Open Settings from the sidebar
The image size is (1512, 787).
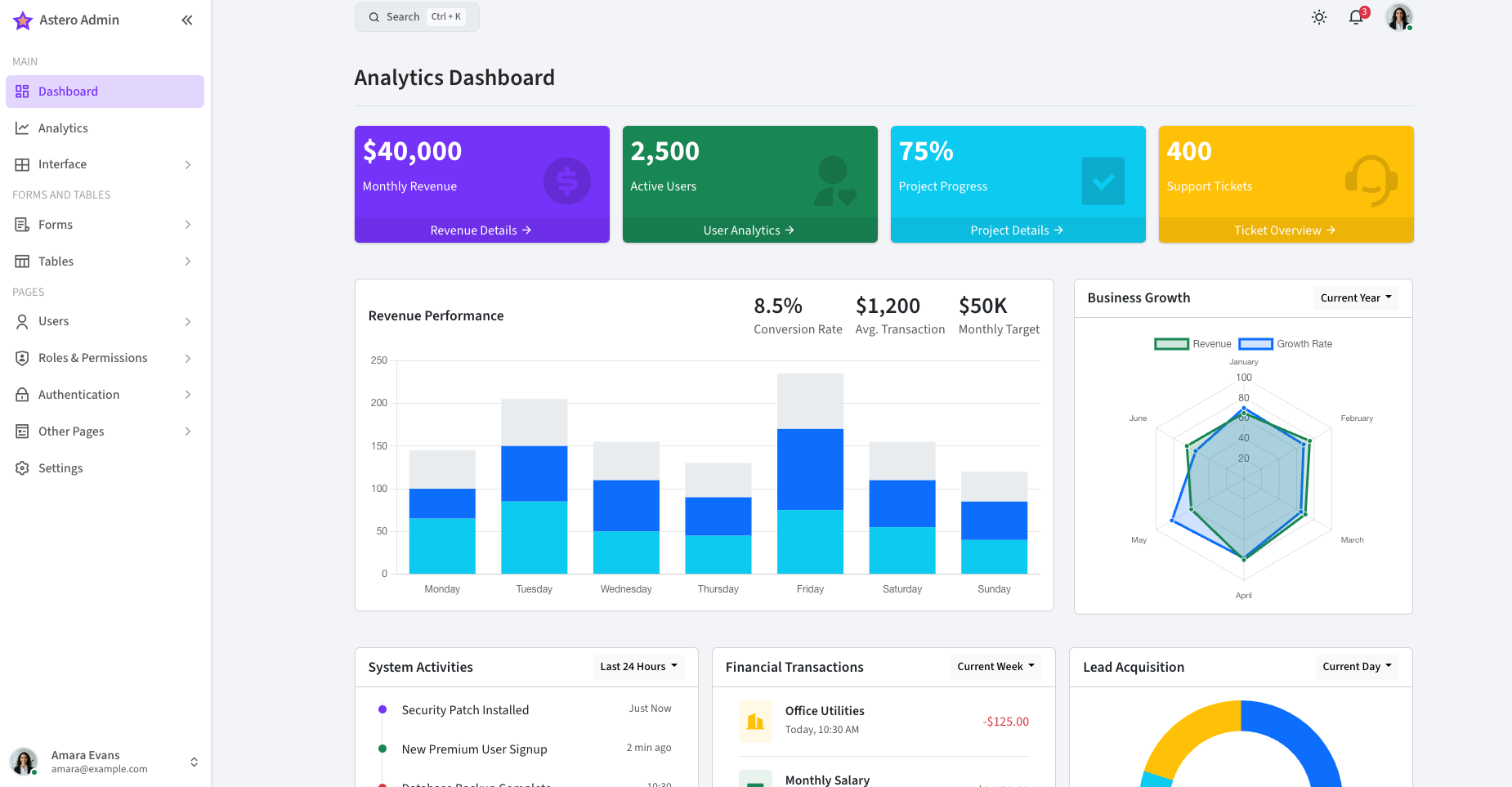click(60, 468)
